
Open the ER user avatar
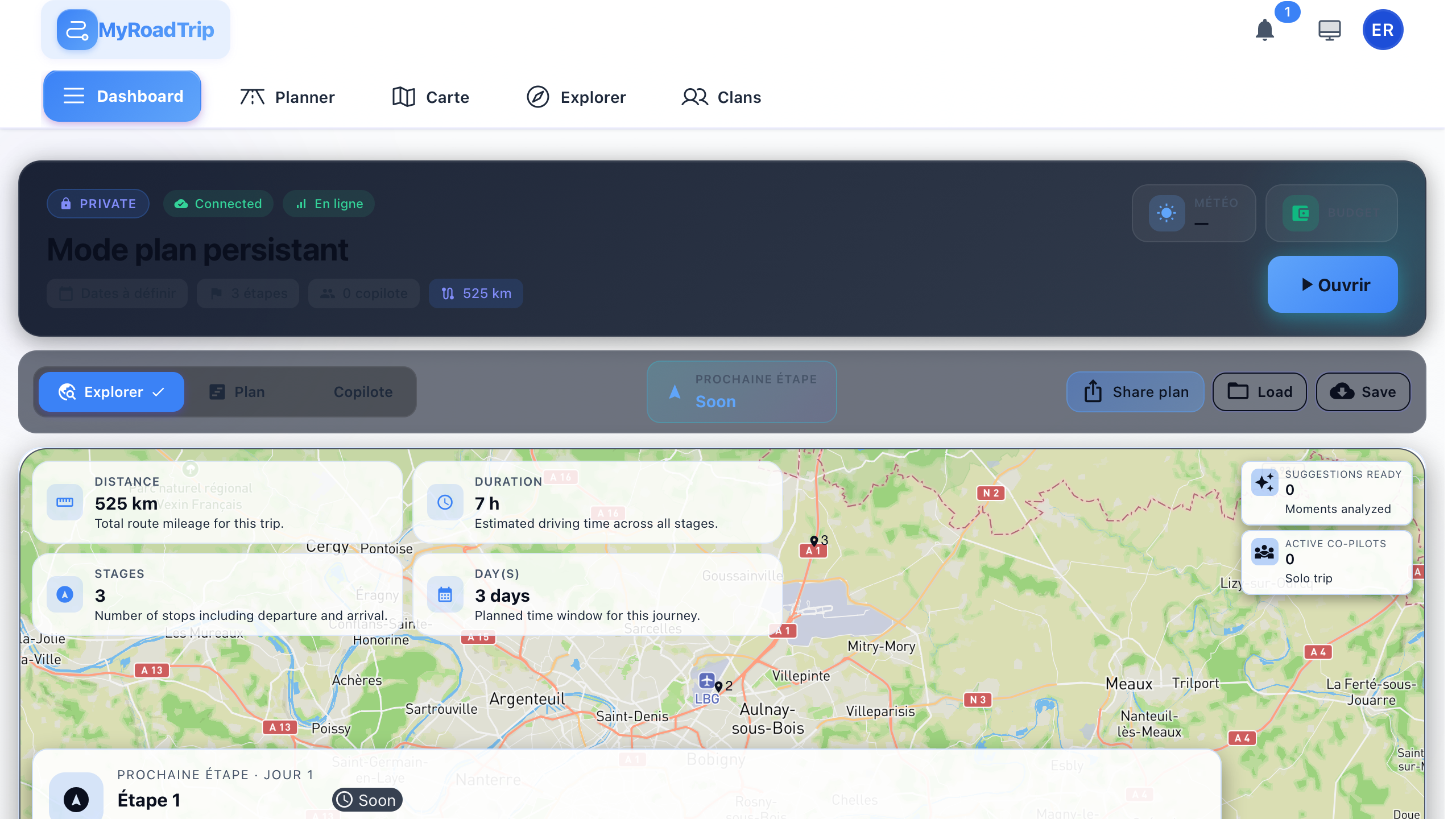(x=1383, y=30)
